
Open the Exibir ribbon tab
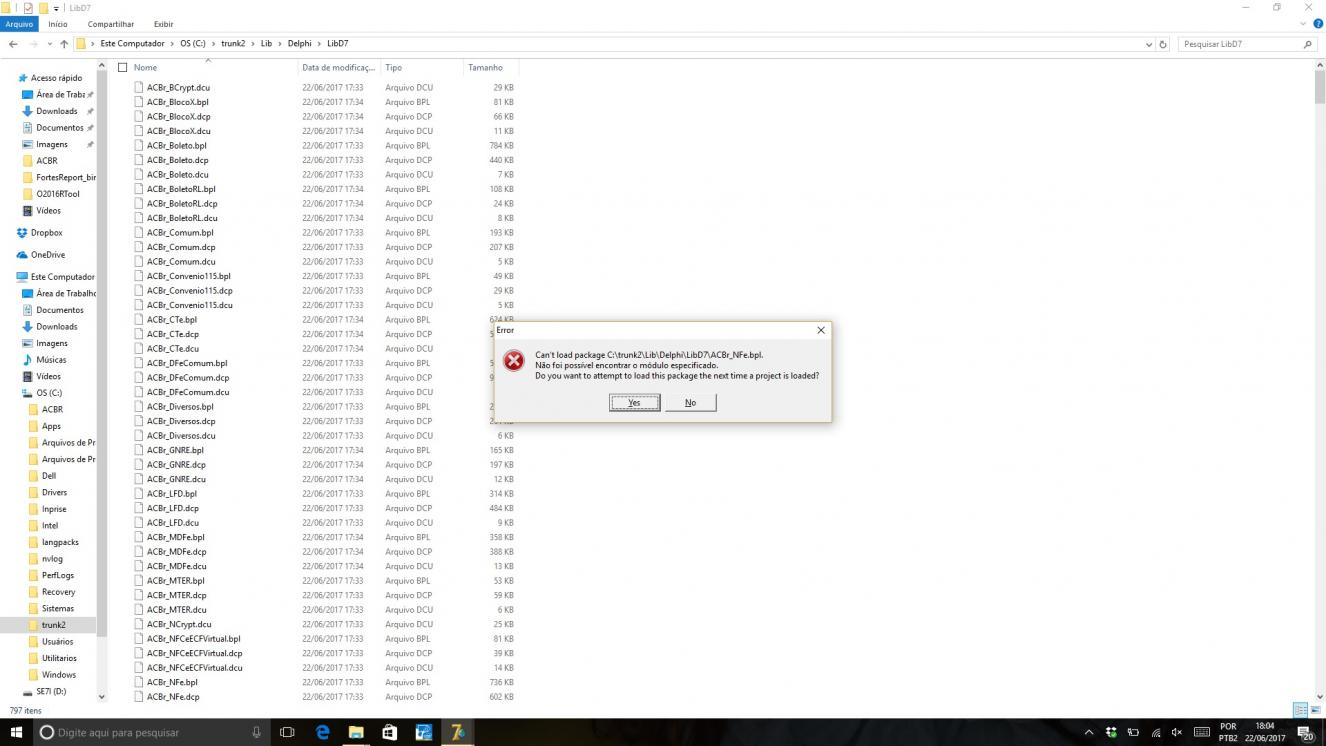163,24
